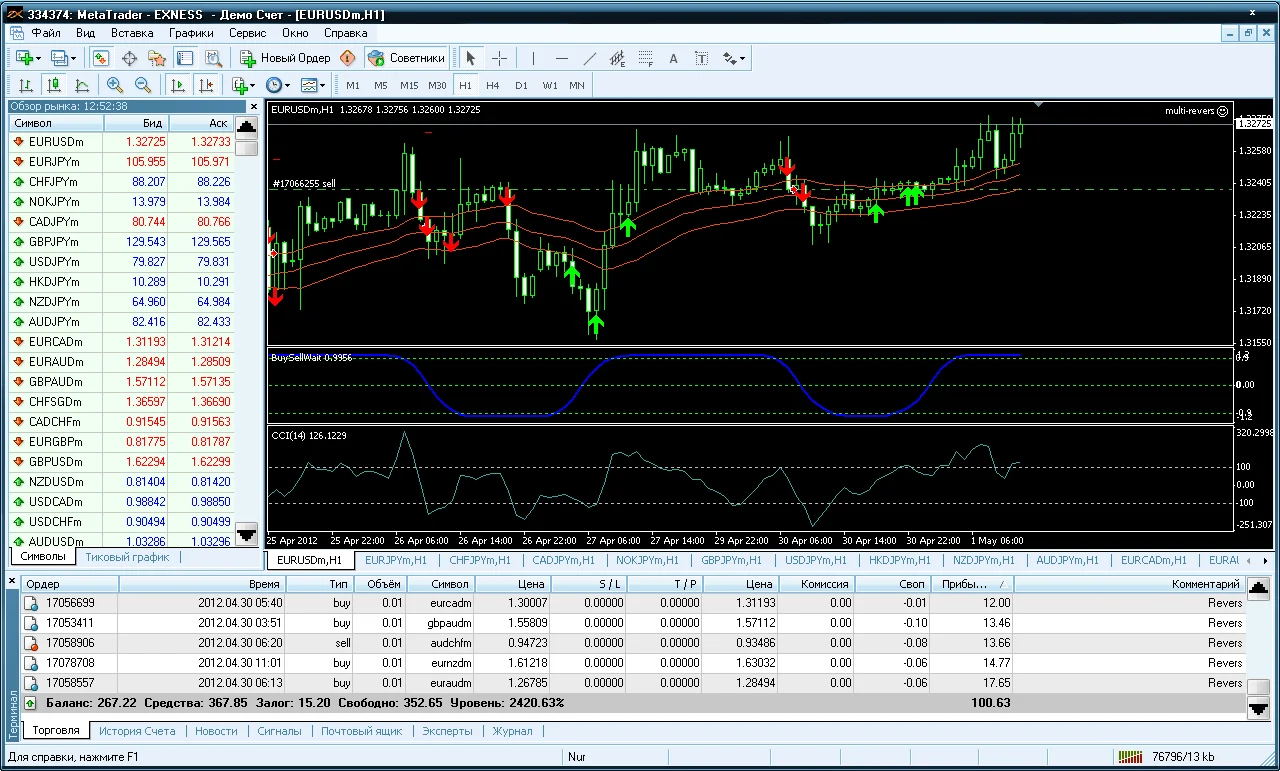Toggle chart auto-scroll button
1280x771 pixels.
pos(179,85)
